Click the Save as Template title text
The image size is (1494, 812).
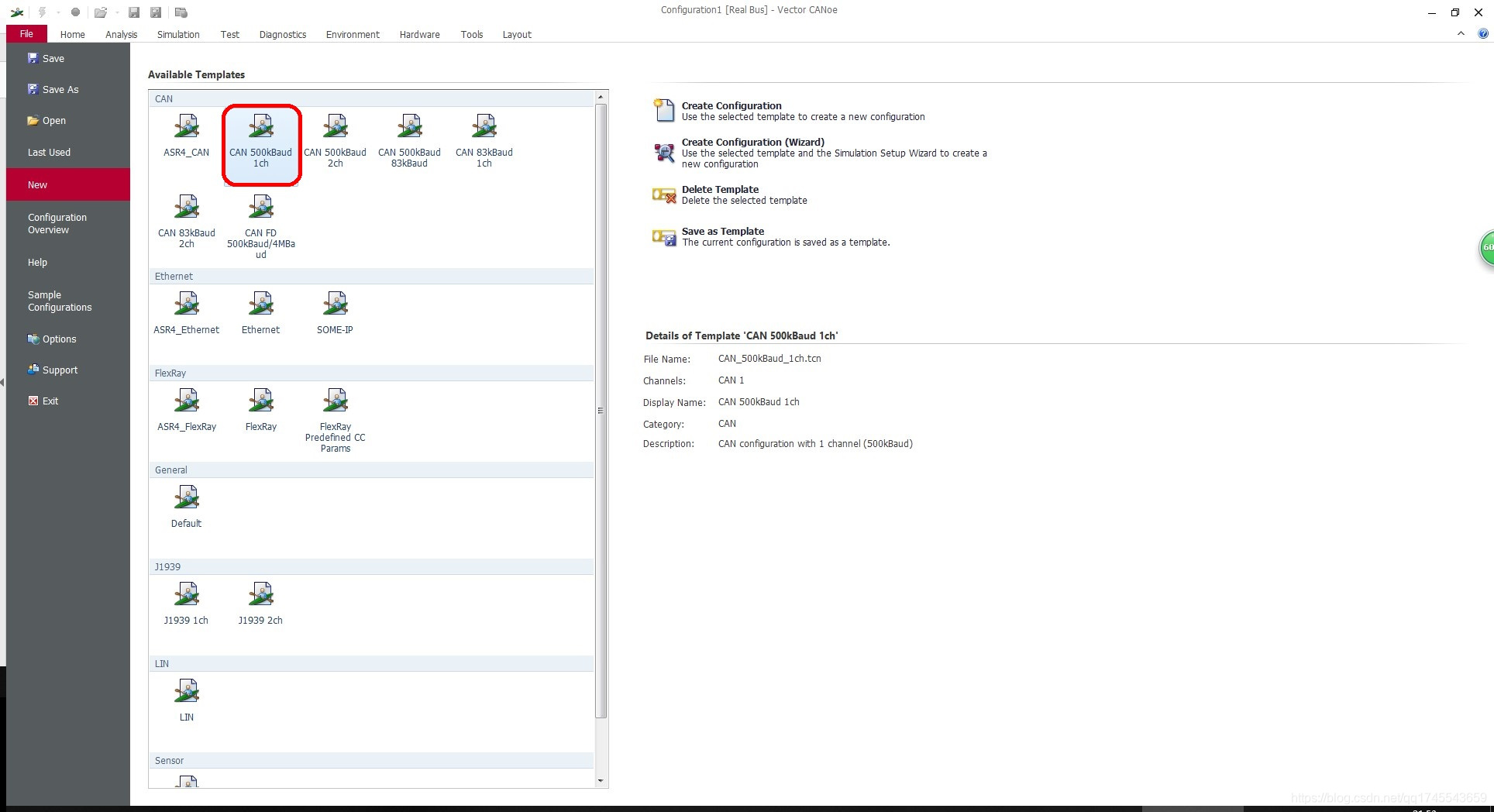[723, 232]
